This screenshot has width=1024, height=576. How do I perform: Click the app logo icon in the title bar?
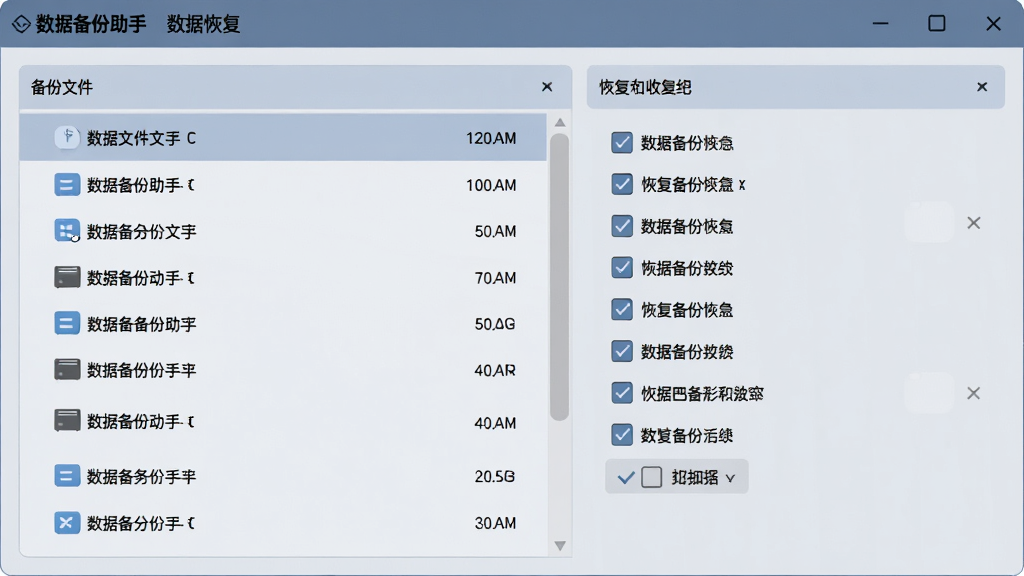tap(21, 24)
